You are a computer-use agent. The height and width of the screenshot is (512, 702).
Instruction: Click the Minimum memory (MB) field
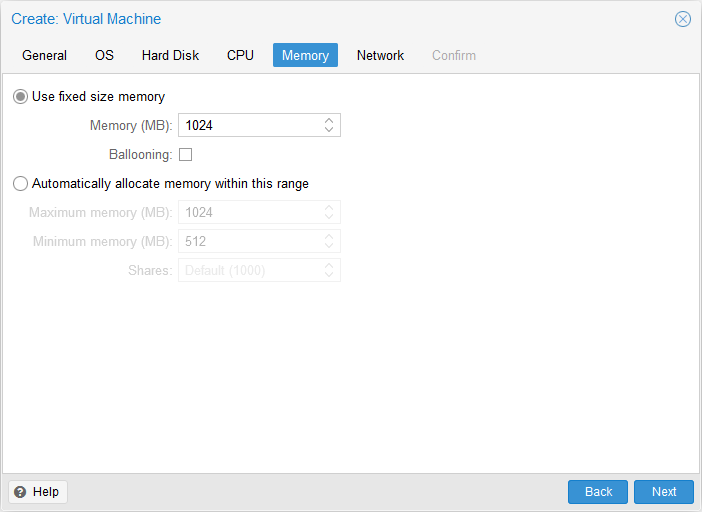click(x=250, y=241)
